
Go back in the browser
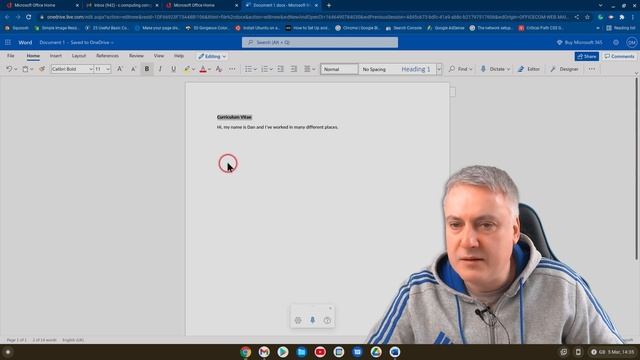7,17
